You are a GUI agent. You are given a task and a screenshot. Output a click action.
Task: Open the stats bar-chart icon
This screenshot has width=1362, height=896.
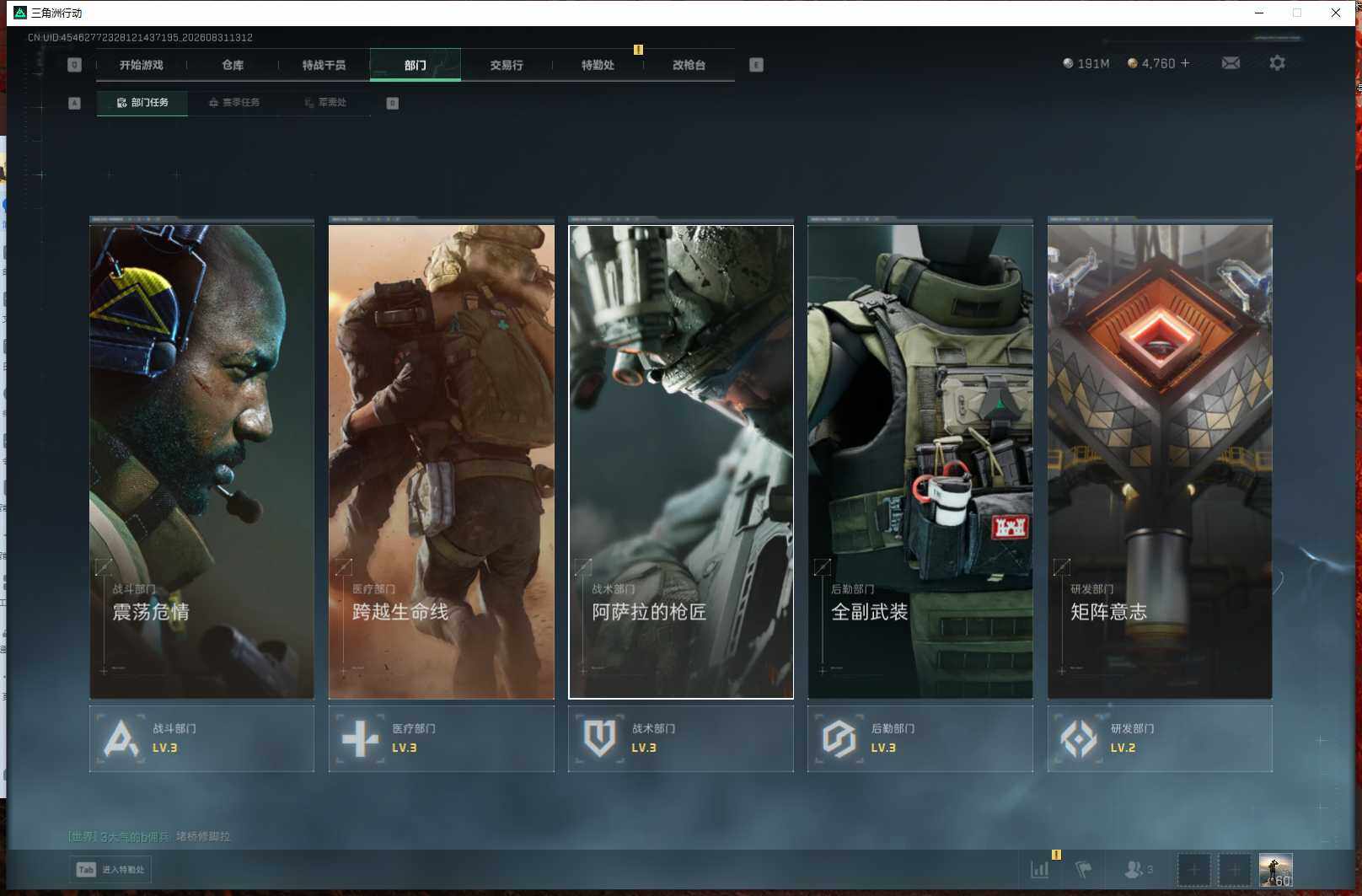1040,869
